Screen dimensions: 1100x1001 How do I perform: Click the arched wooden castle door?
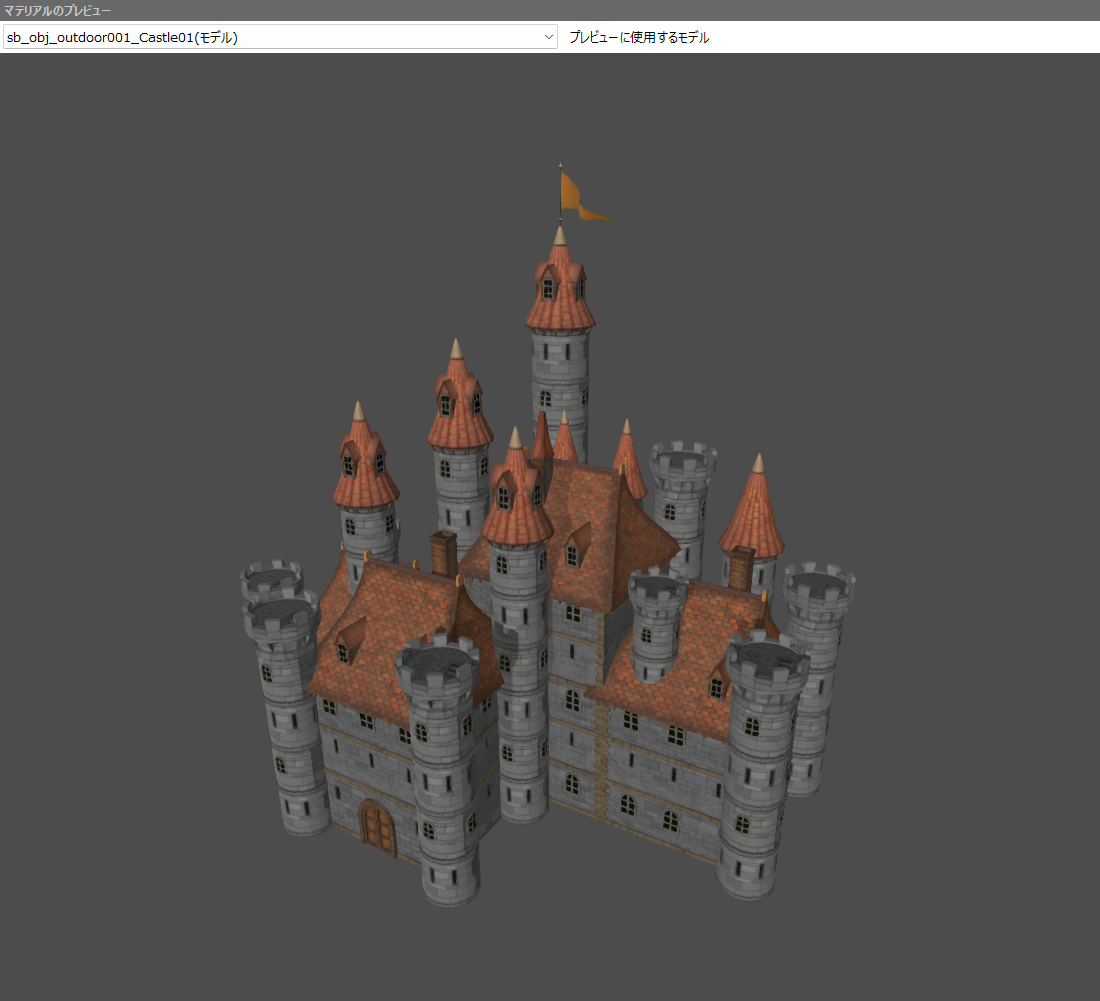click(x=378, y=828)
